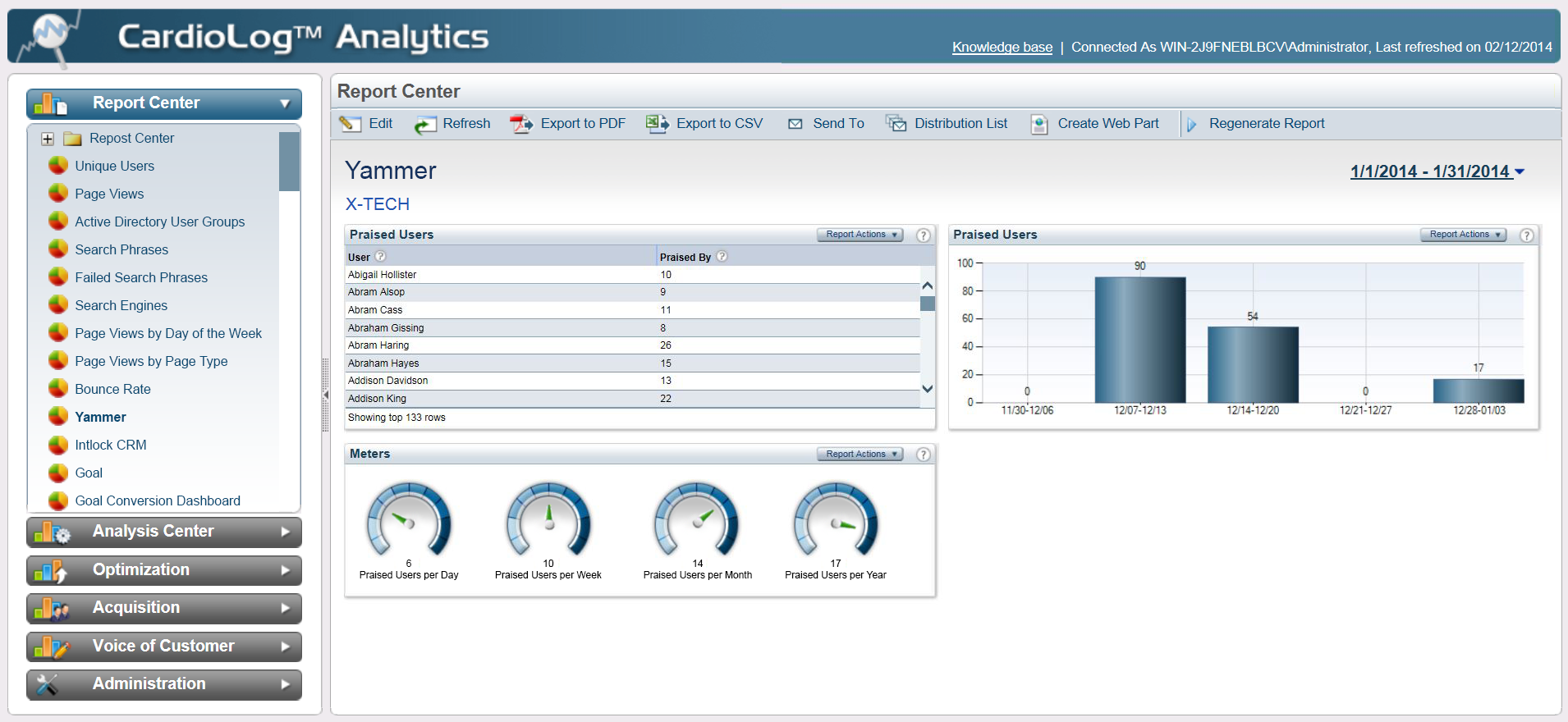
Task: Click the Regenerate Report play icon
Action: 1192,125
